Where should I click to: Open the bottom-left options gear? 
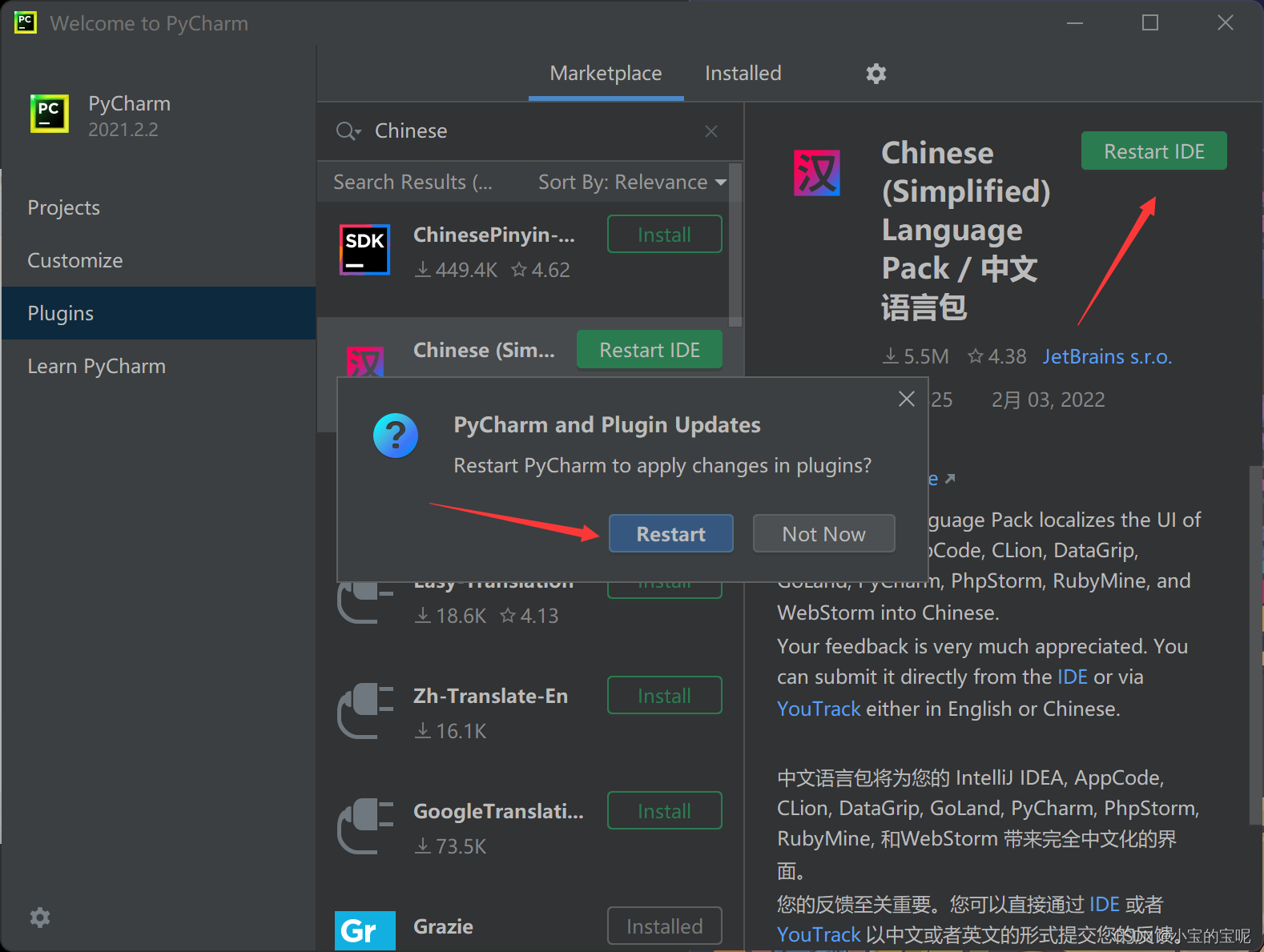(40, 917)
